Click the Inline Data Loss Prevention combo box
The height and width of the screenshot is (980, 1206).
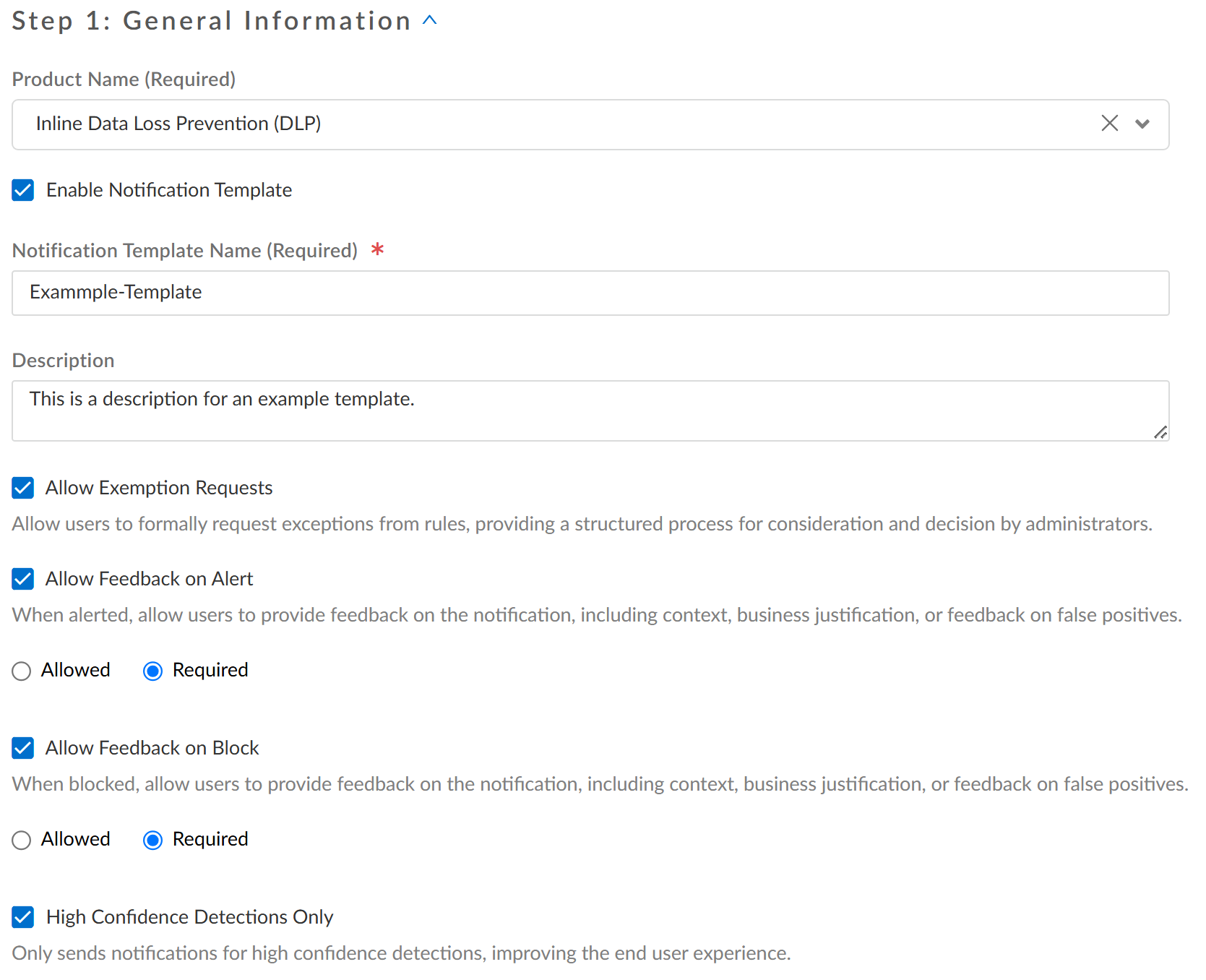tap(549, 124)
